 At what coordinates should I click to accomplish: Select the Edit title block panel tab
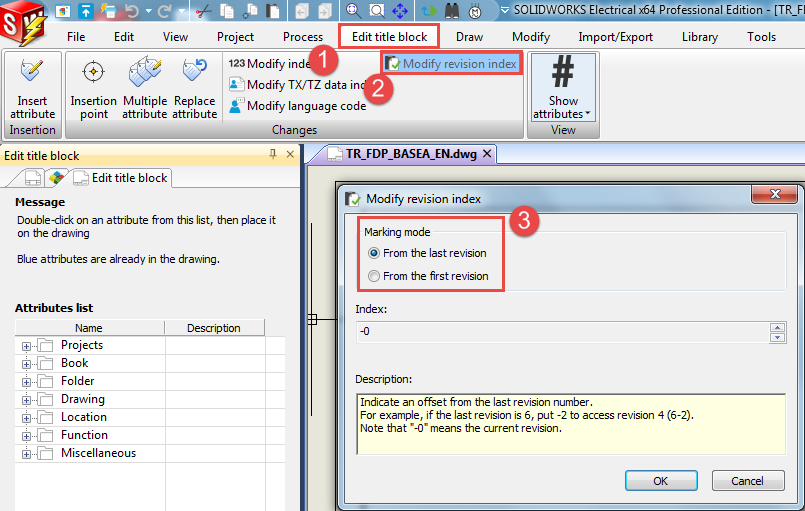click(x=121, y=178)
